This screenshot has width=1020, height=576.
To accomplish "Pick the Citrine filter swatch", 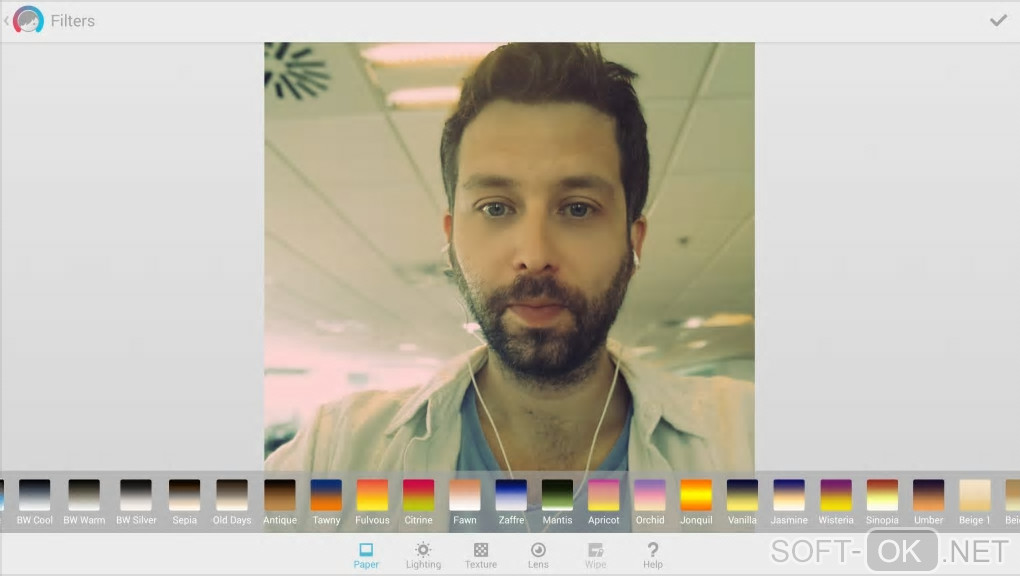I will pyautogui.click(x=418, y=495).
